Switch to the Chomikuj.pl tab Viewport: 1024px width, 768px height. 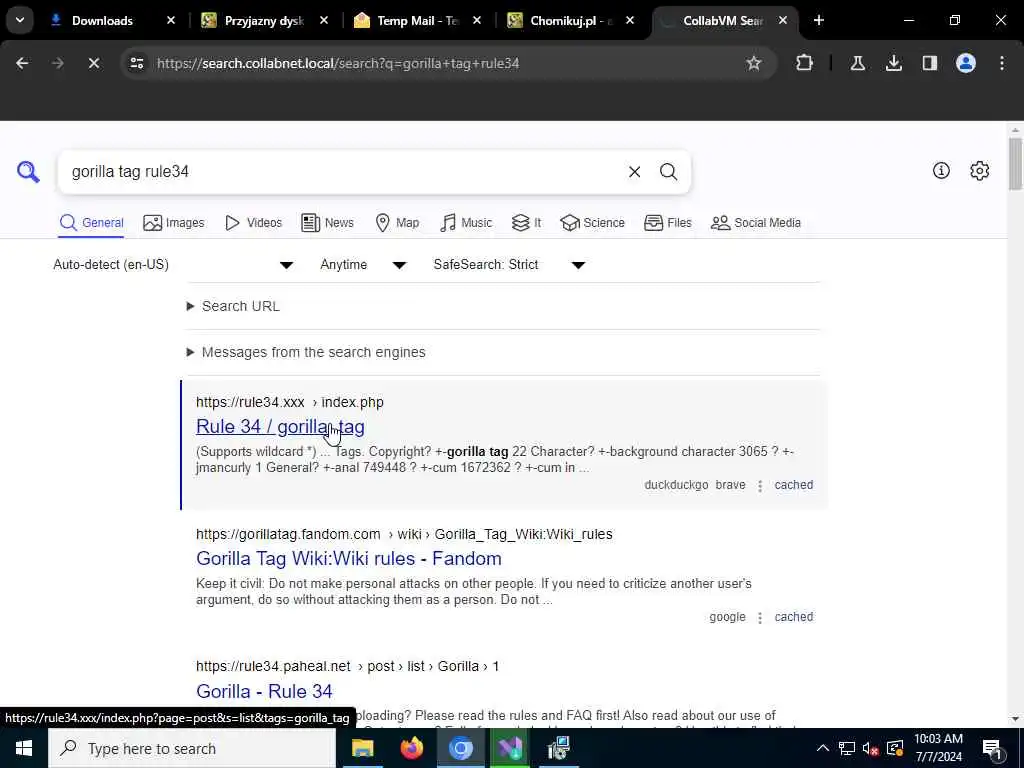[x=570, y=21]
